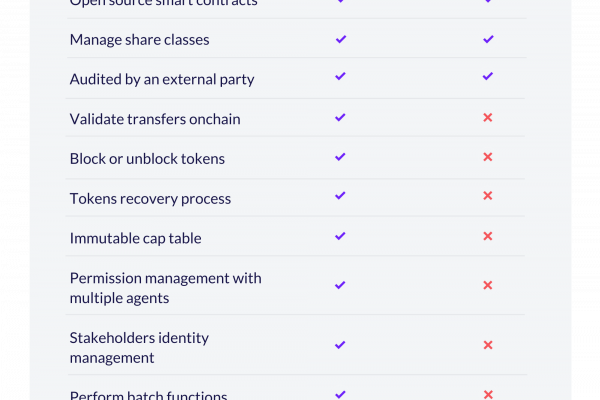Screen dimensions: 600x400
Task: Click red cross for Immutable cap table
Action: 488,236
